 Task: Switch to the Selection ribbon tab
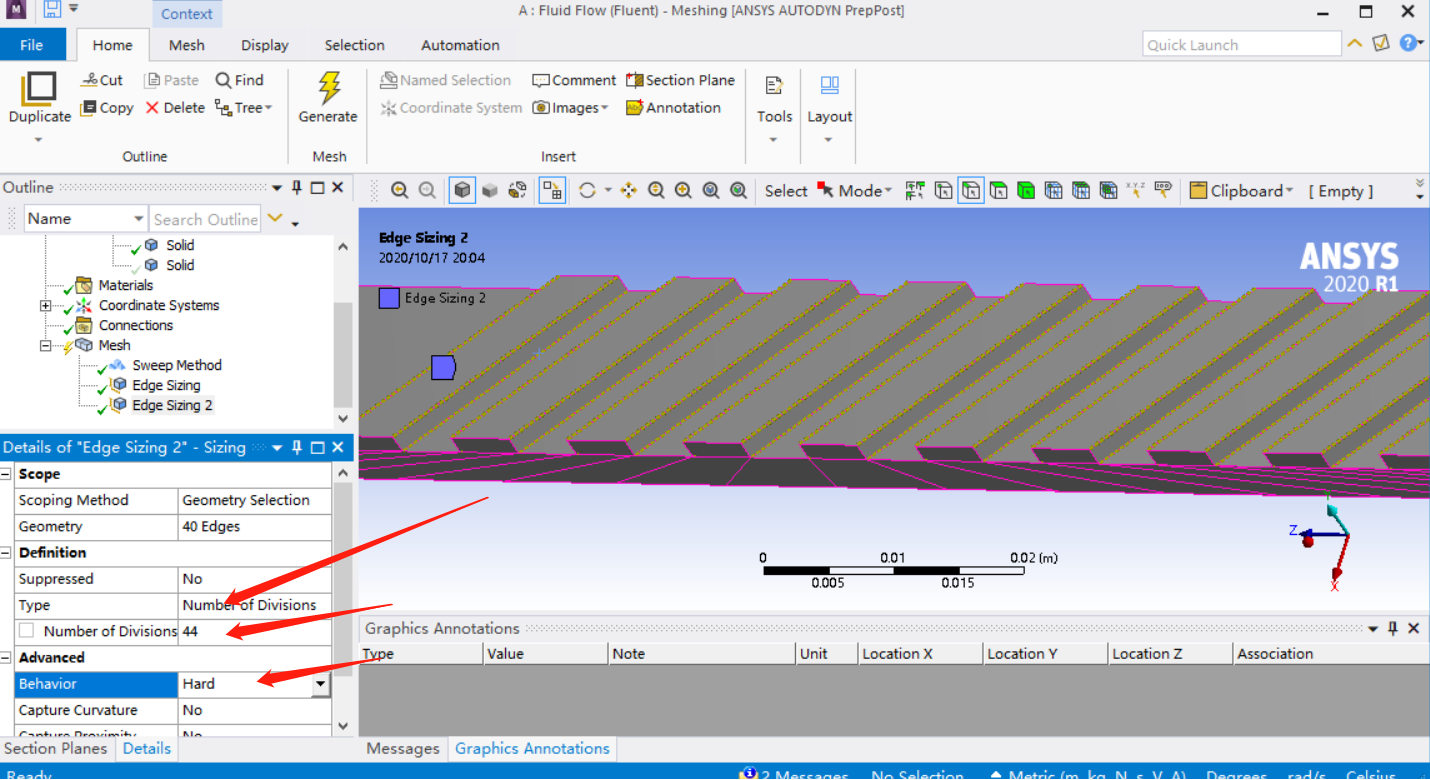[x=354, y=45]
